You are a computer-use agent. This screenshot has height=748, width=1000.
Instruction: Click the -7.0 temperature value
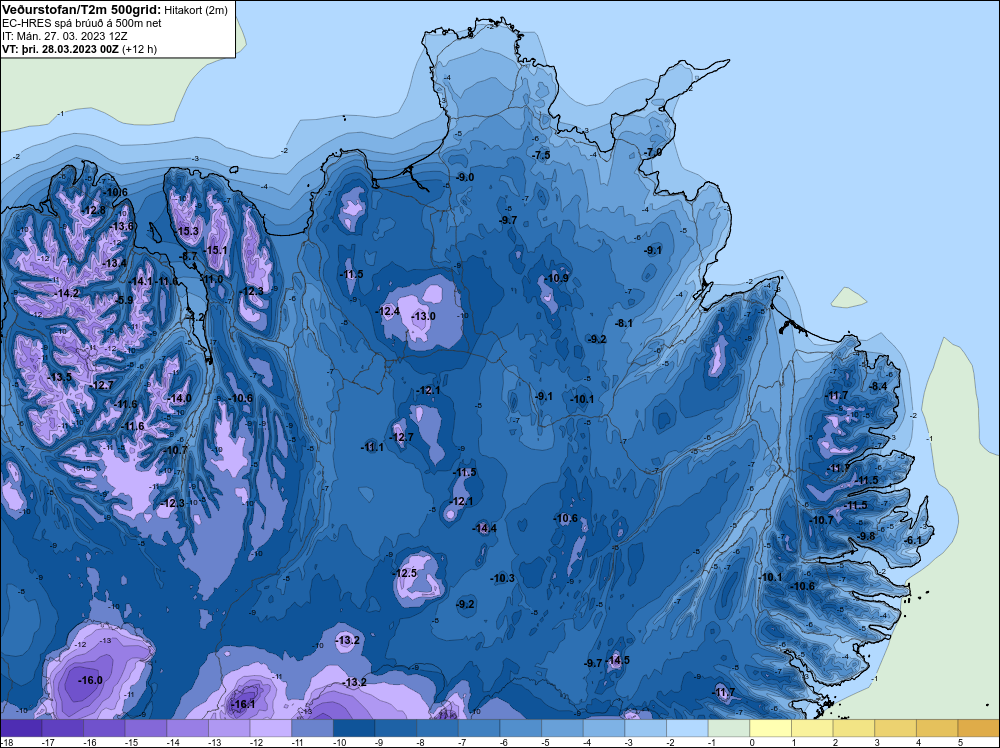[x=652, y=152]
